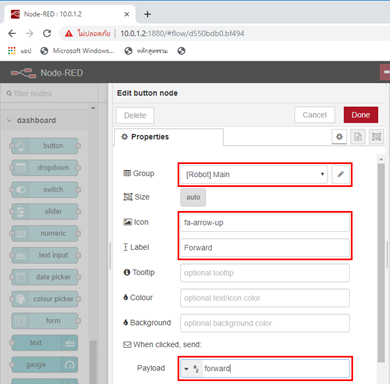The image size is (390, 384).
Task: Click the Payload value field with forward
Action: point(275,369)
